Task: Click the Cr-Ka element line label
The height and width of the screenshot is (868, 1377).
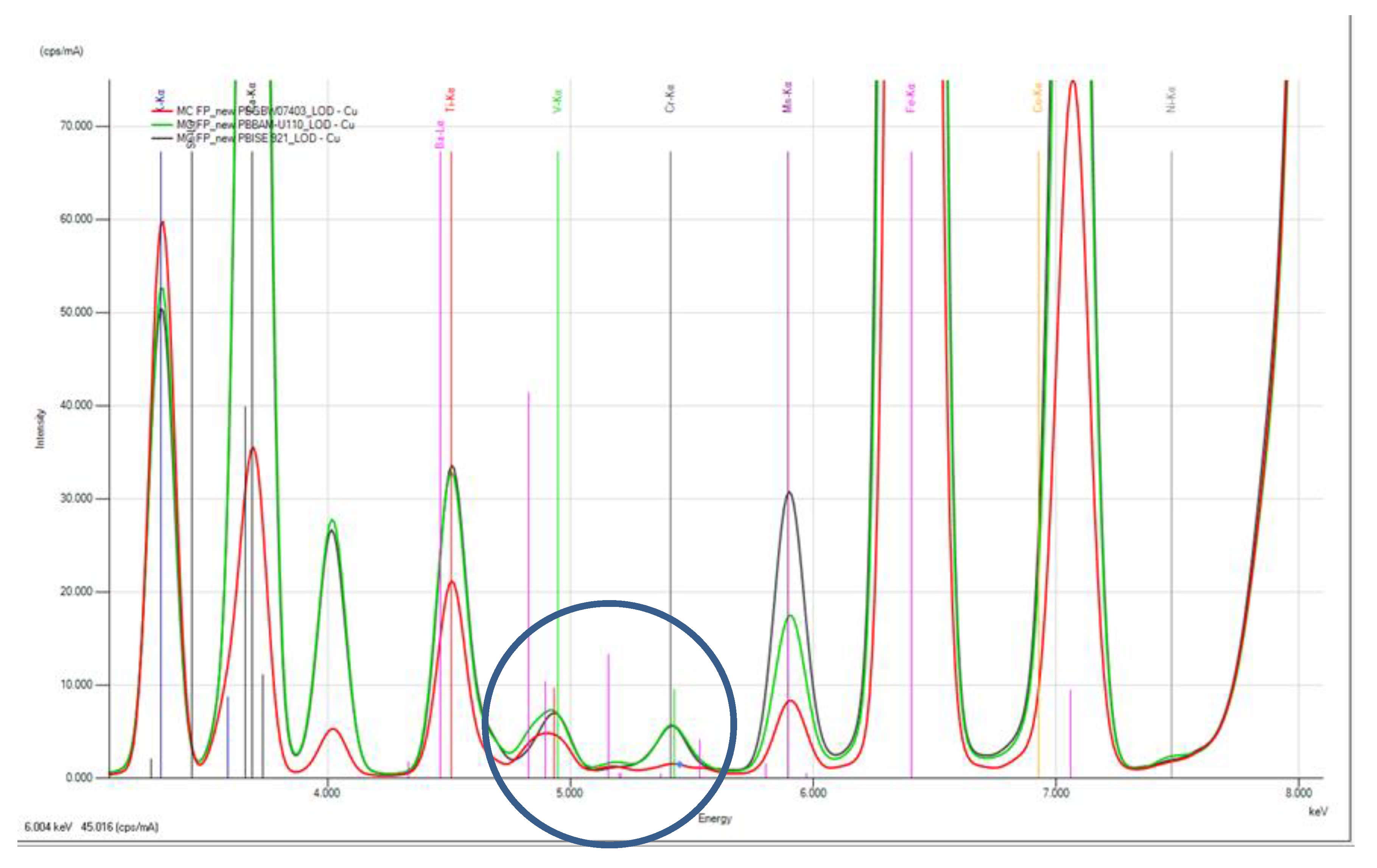Action: pos(670,98)
